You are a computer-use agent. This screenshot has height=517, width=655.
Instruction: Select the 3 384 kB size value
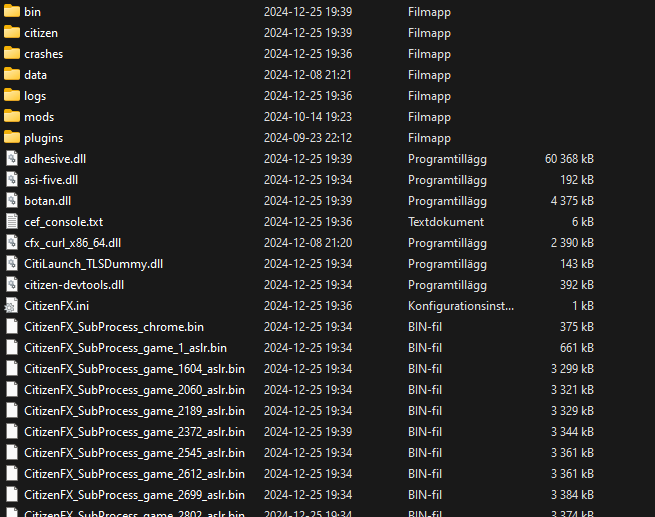click(572, 494)
